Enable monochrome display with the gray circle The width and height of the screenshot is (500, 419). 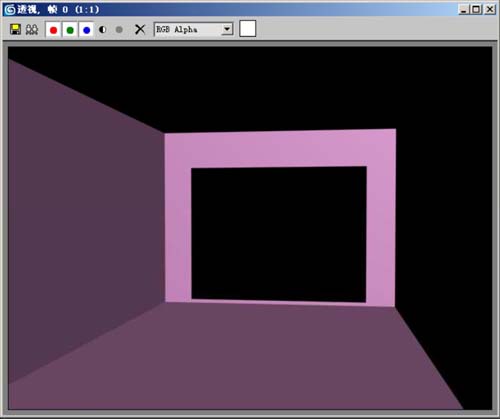point(119,30)
